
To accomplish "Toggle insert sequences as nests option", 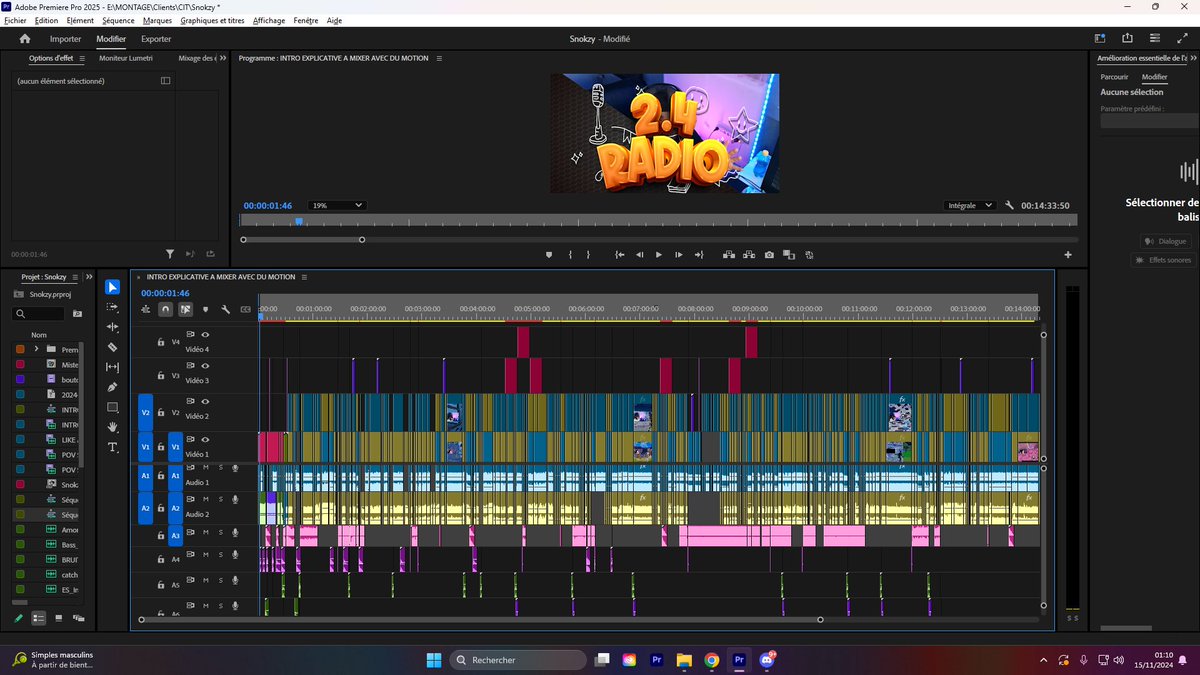I will point(147,310).
